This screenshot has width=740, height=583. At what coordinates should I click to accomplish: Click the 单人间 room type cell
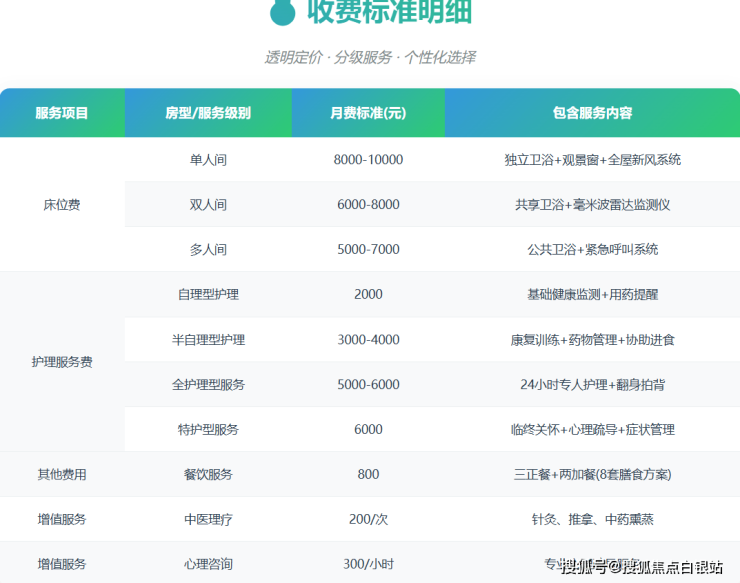pos(208,160)
